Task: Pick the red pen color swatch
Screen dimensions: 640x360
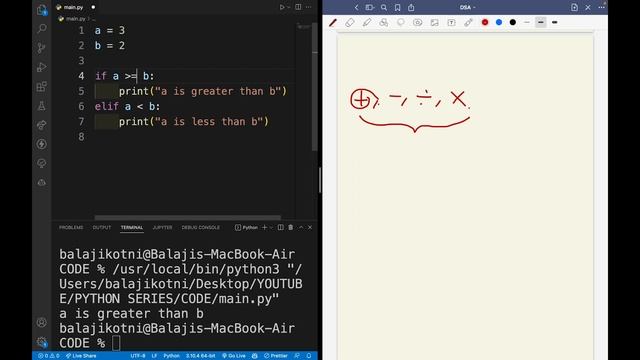Action: pos(485,22)
